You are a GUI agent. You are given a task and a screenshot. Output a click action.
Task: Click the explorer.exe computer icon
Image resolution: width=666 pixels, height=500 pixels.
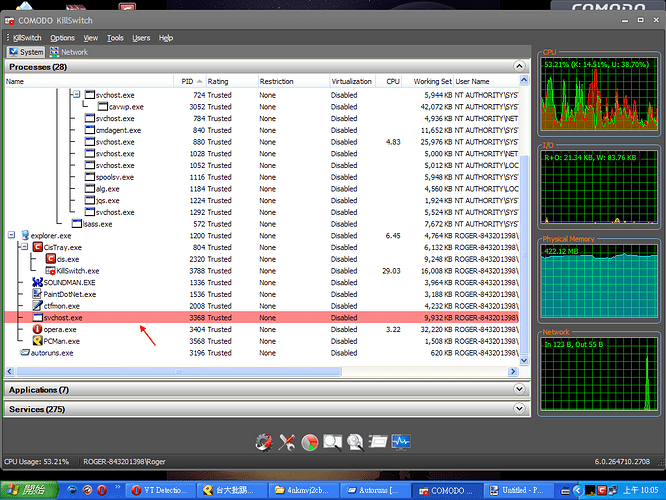tap(25, 235)
